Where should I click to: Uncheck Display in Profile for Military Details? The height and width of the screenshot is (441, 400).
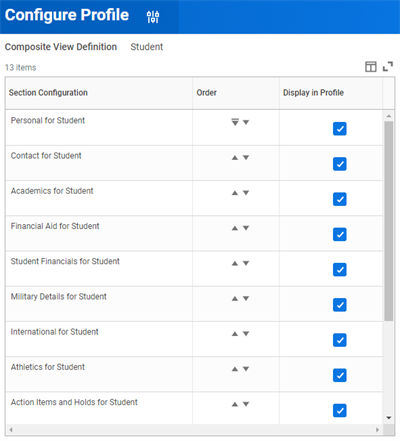(340, 305)
